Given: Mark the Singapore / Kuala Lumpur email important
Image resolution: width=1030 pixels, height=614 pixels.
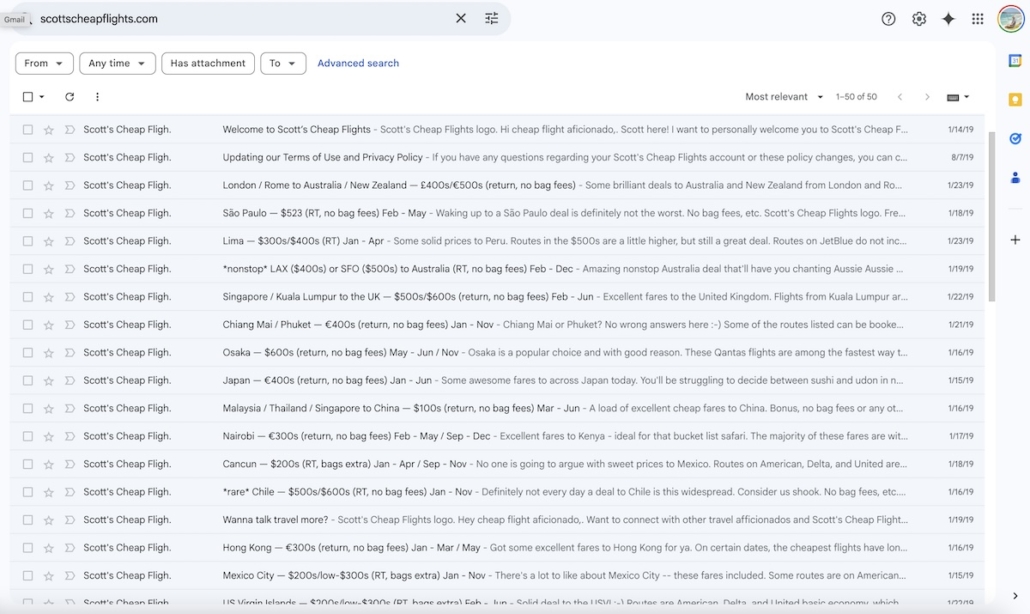Looking at the screenshot, I should point(70,297).
